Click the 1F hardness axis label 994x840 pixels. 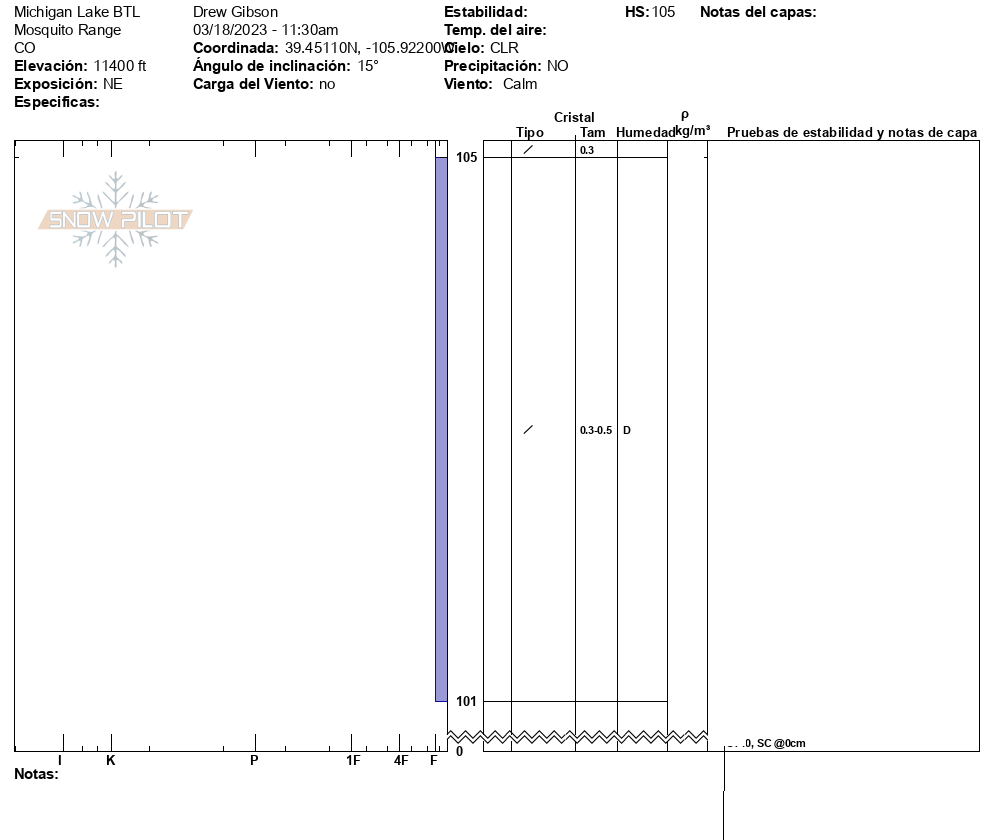[353, 760]
